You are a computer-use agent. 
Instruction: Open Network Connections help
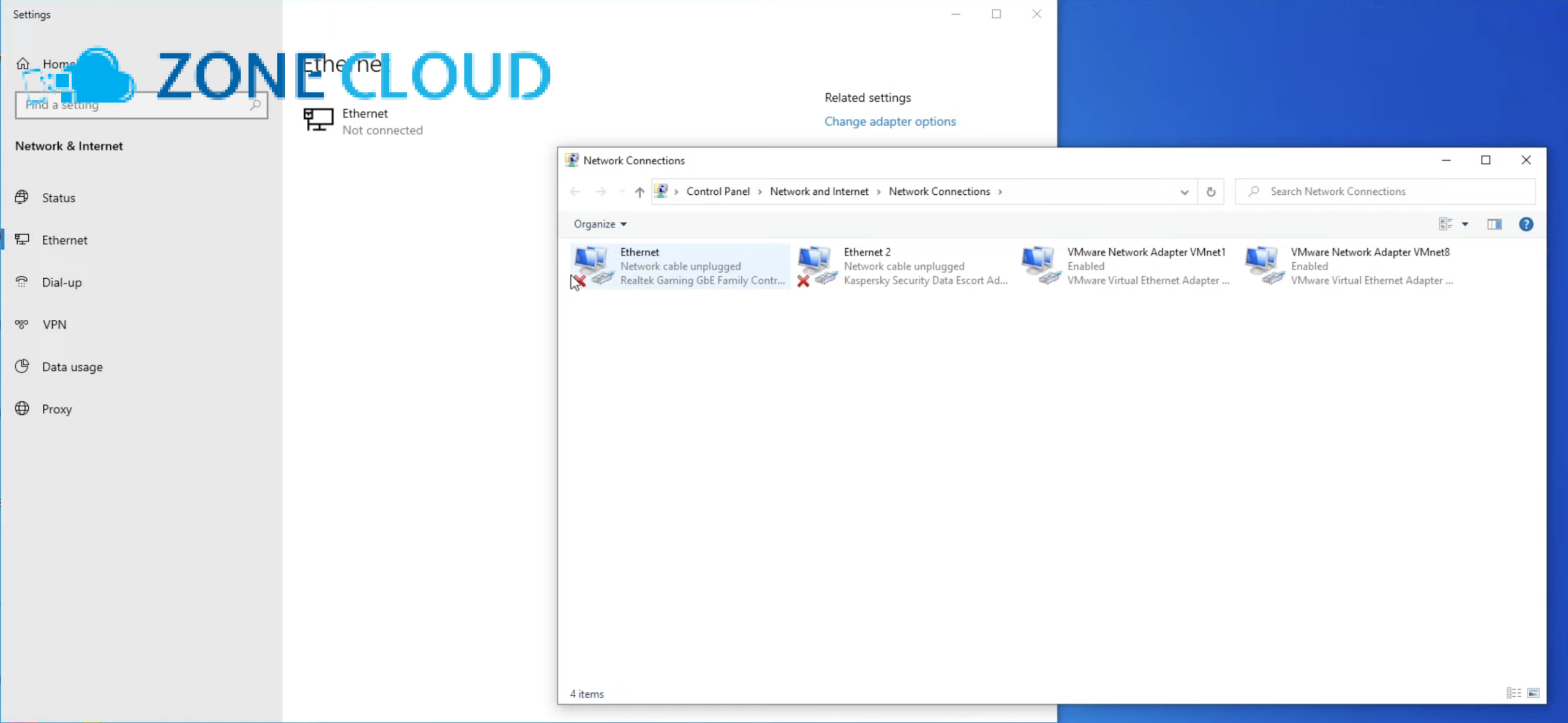1526,224
